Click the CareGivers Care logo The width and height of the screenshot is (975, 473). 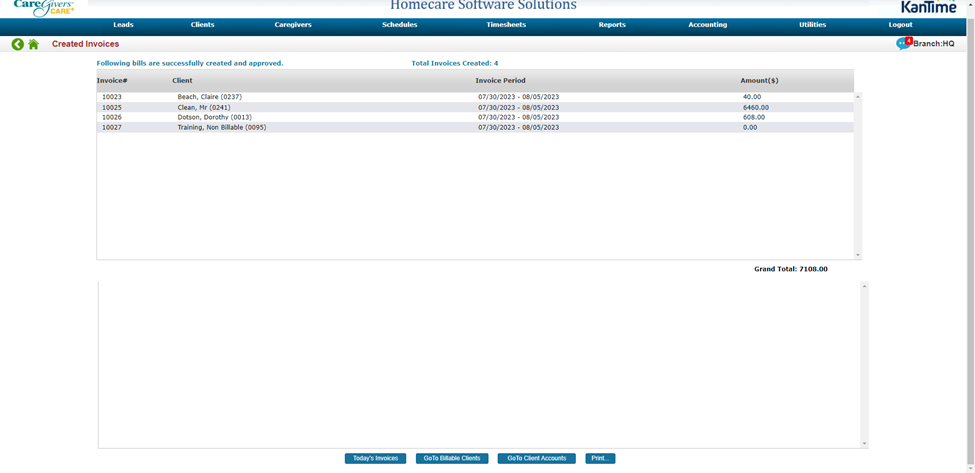pyautogui.click(x=43, y=8)
